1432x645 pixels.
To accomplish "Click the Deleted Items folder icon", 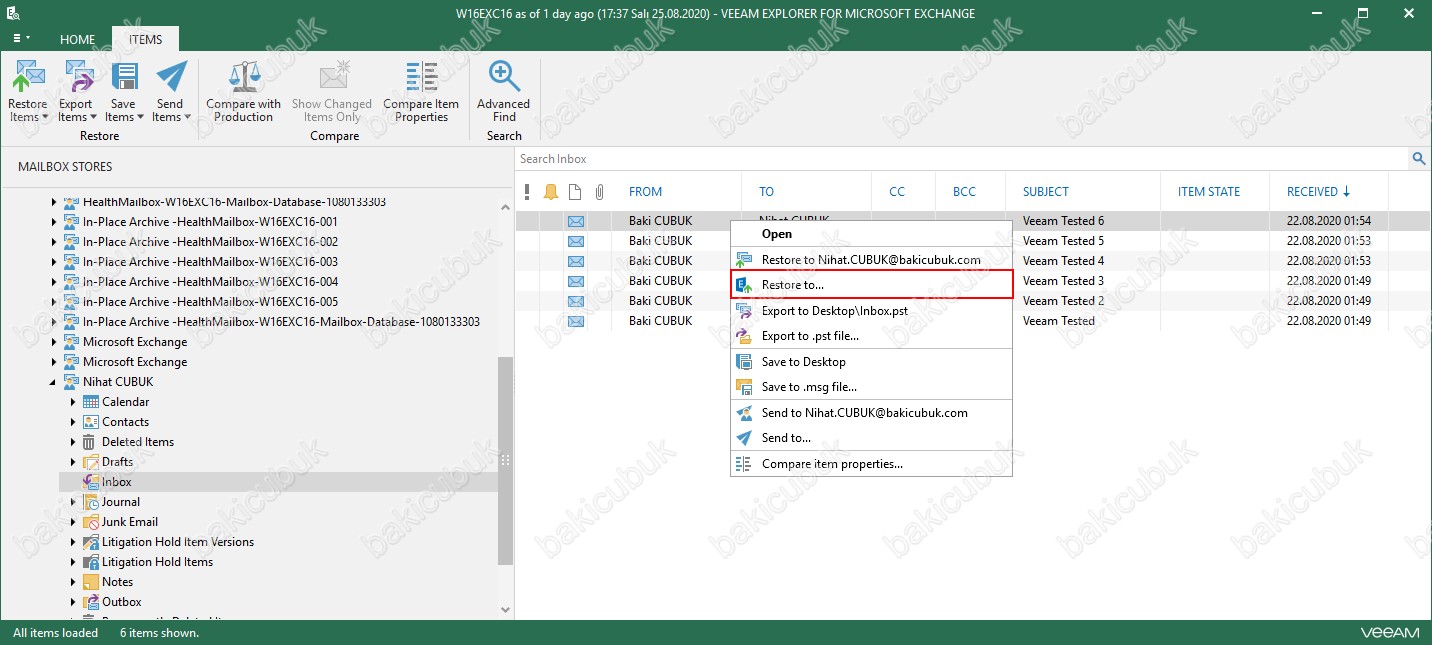I will [91, 442].
